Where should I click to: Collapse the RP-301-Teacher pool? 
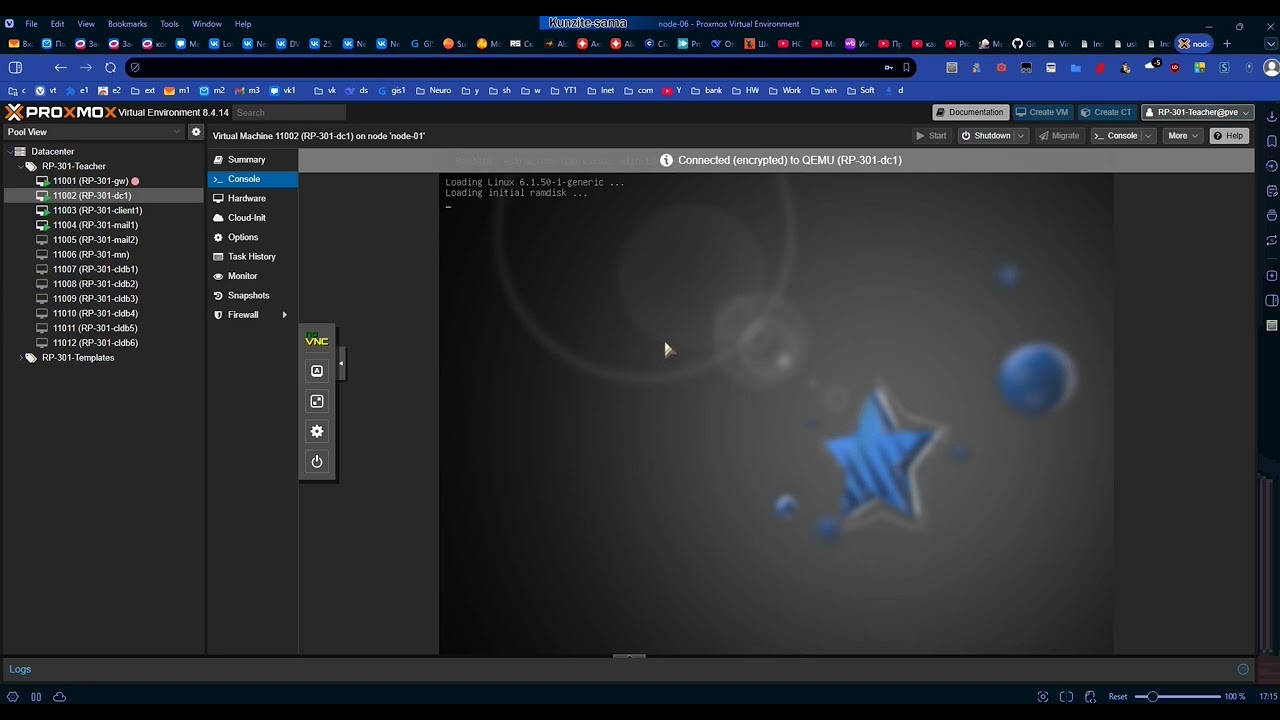coord(20,167)
